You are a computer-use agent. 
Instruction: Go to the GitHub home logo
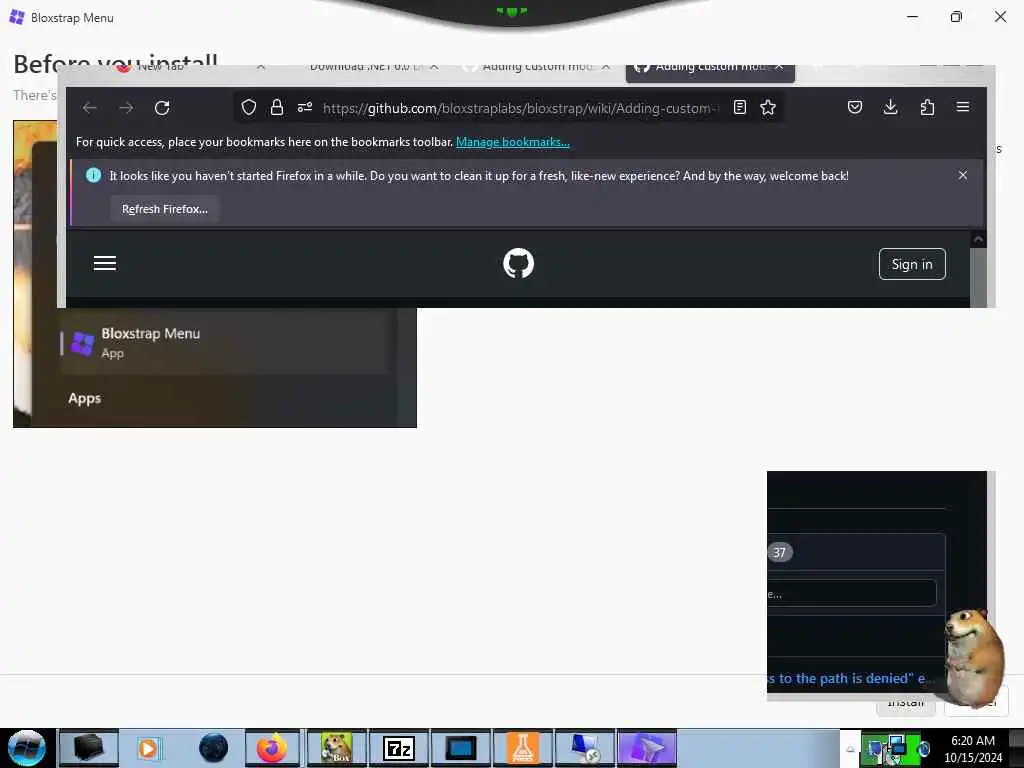point(519,263)
